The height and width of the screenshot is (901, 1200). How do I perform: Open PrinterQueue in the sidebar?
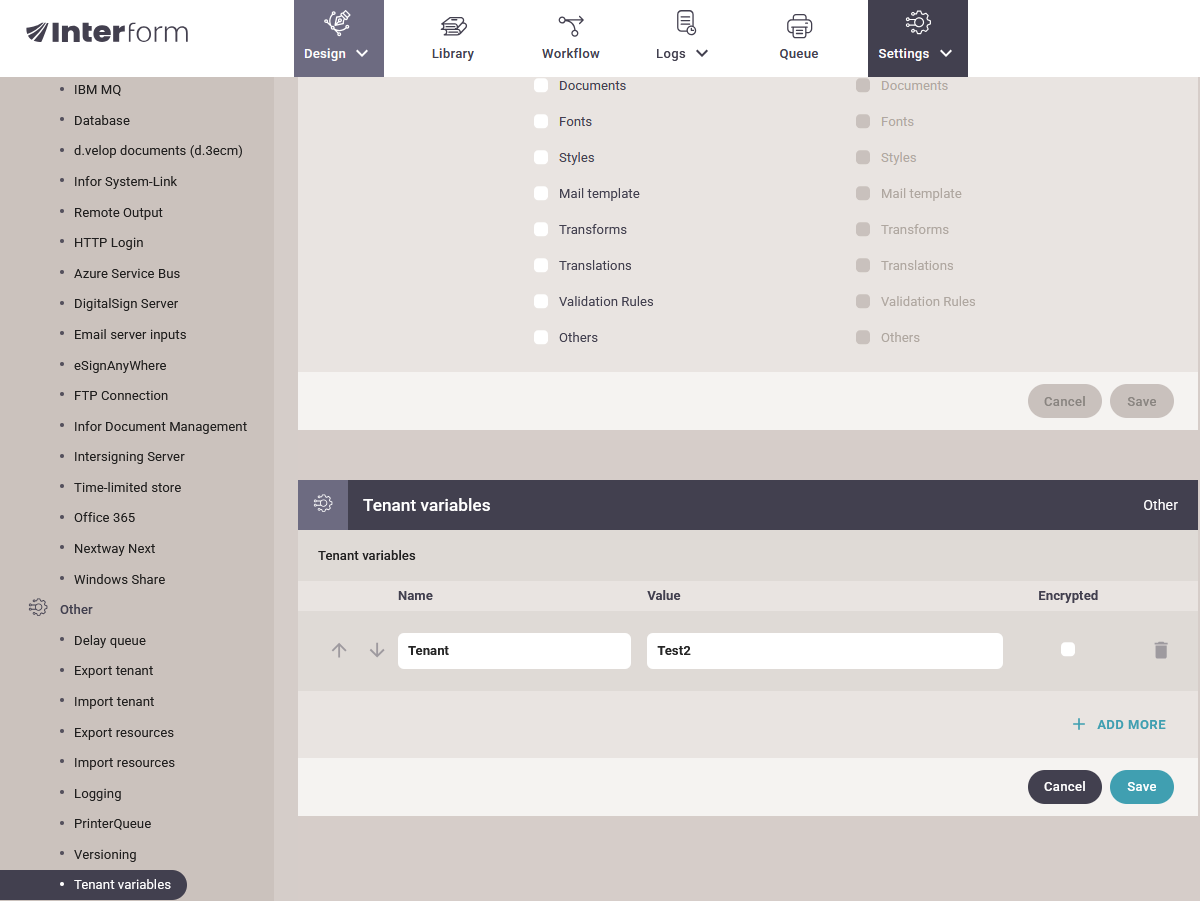[112, 823]
